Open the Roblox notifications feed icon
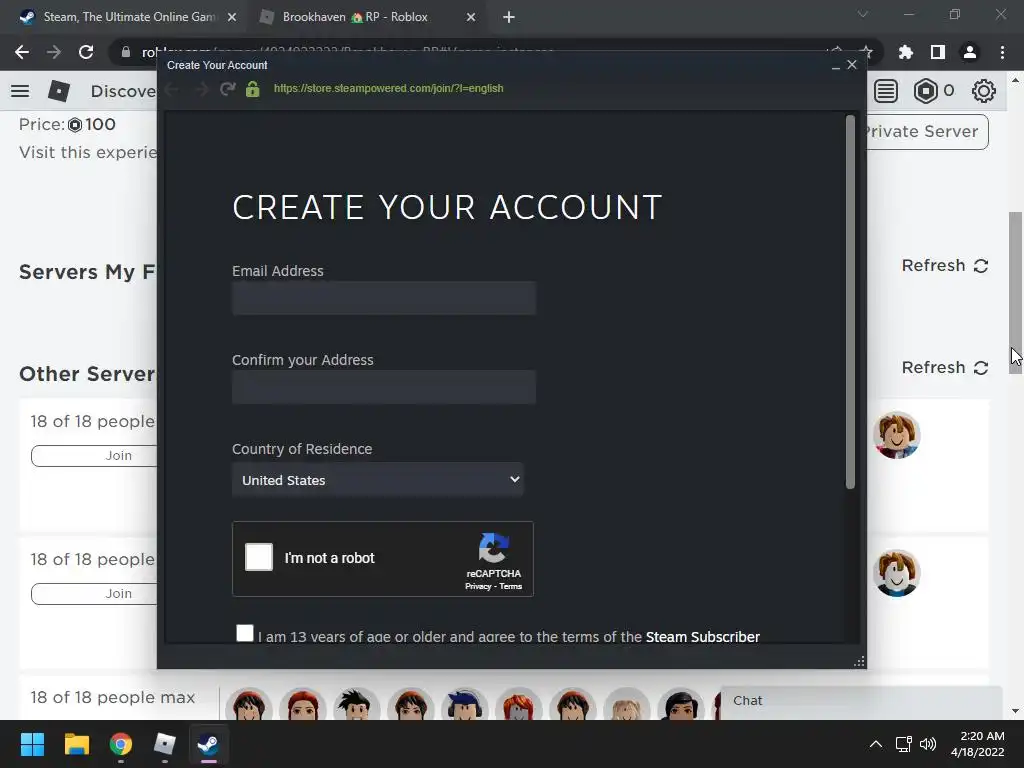1024x768 pixels. (886, 91)
